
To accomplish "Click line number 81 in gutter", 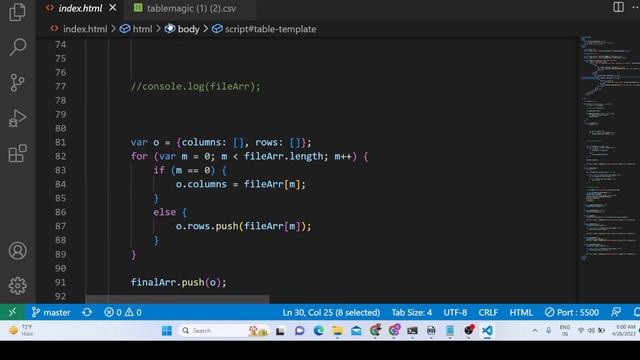I will [60, 142].
